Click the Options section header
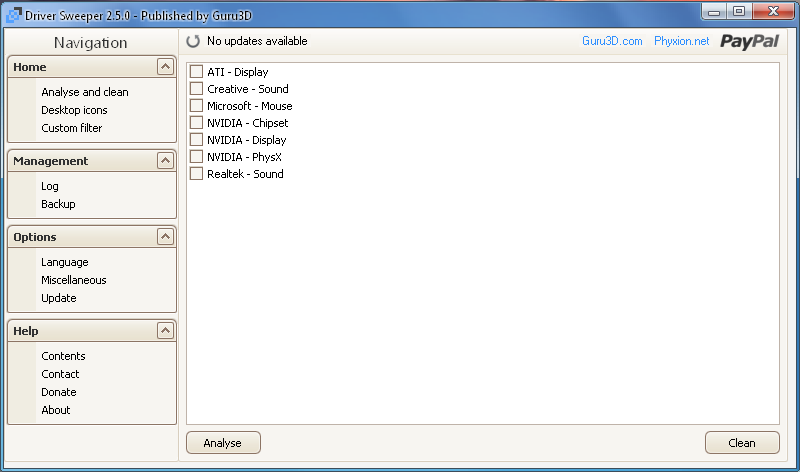The height and width of the screenshot is (472, 800). (x=92, y=237)
